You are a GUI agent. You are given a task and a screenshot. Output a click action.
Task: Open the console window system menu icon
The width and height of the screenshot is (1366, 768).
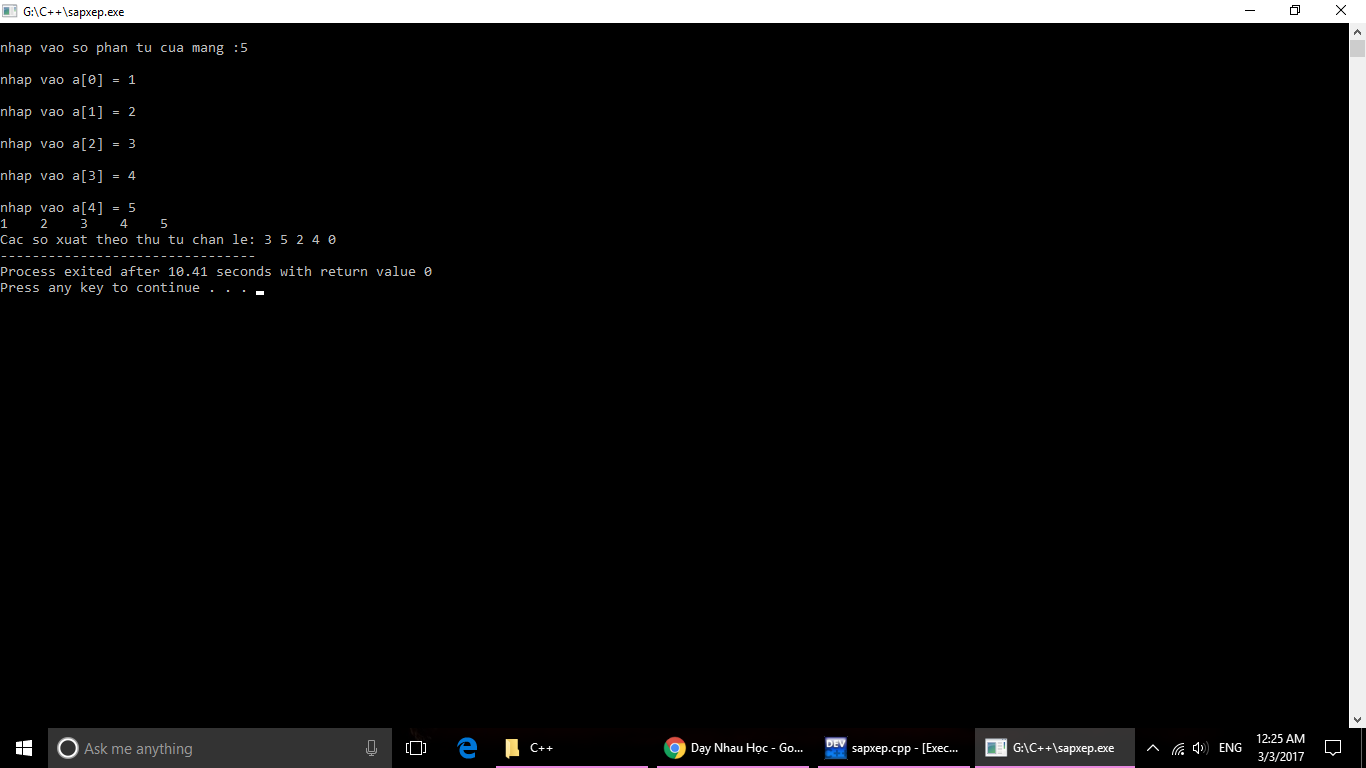10,11
